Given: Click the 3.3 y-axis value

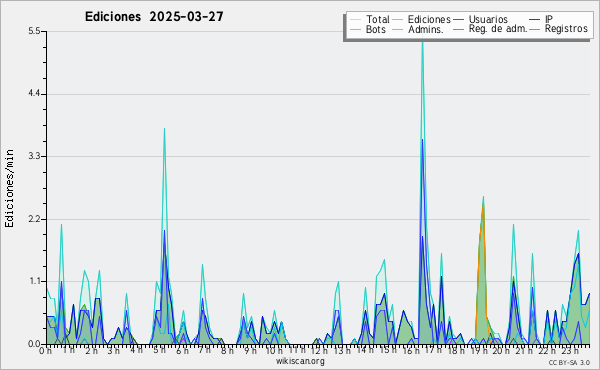Looking at the screenshot, I should tap(34, 156).
